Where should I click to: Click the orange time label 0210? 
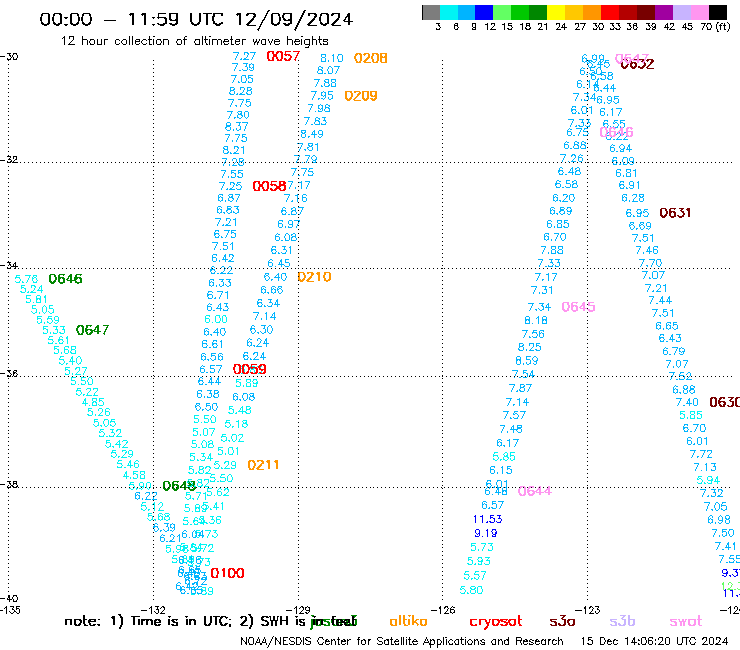pos(314,277)
